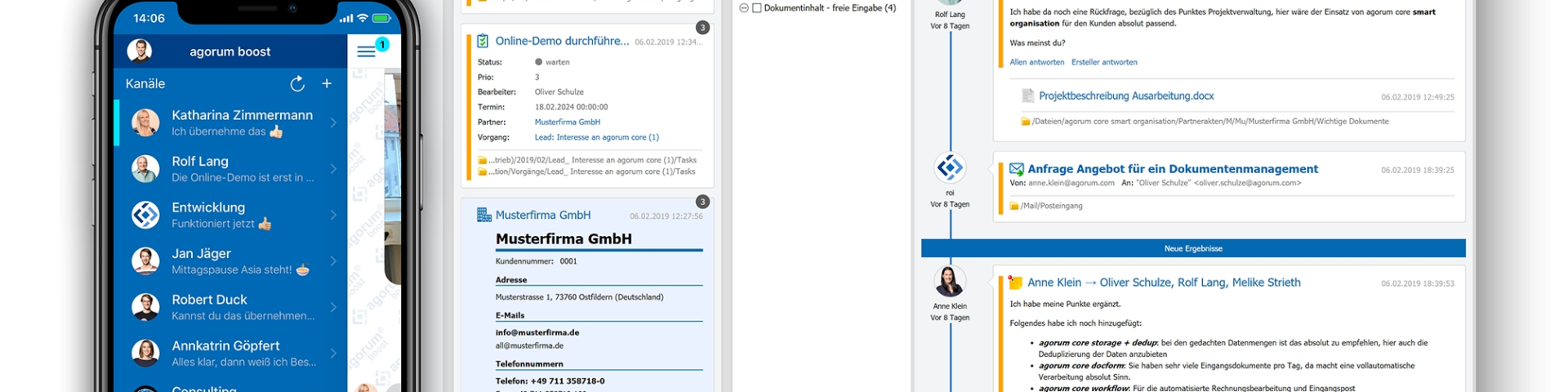Open the Projektbeschreibung Ausarbeitung.docx link
Screen dimensions: 1568x392
tap(1126, 96)
